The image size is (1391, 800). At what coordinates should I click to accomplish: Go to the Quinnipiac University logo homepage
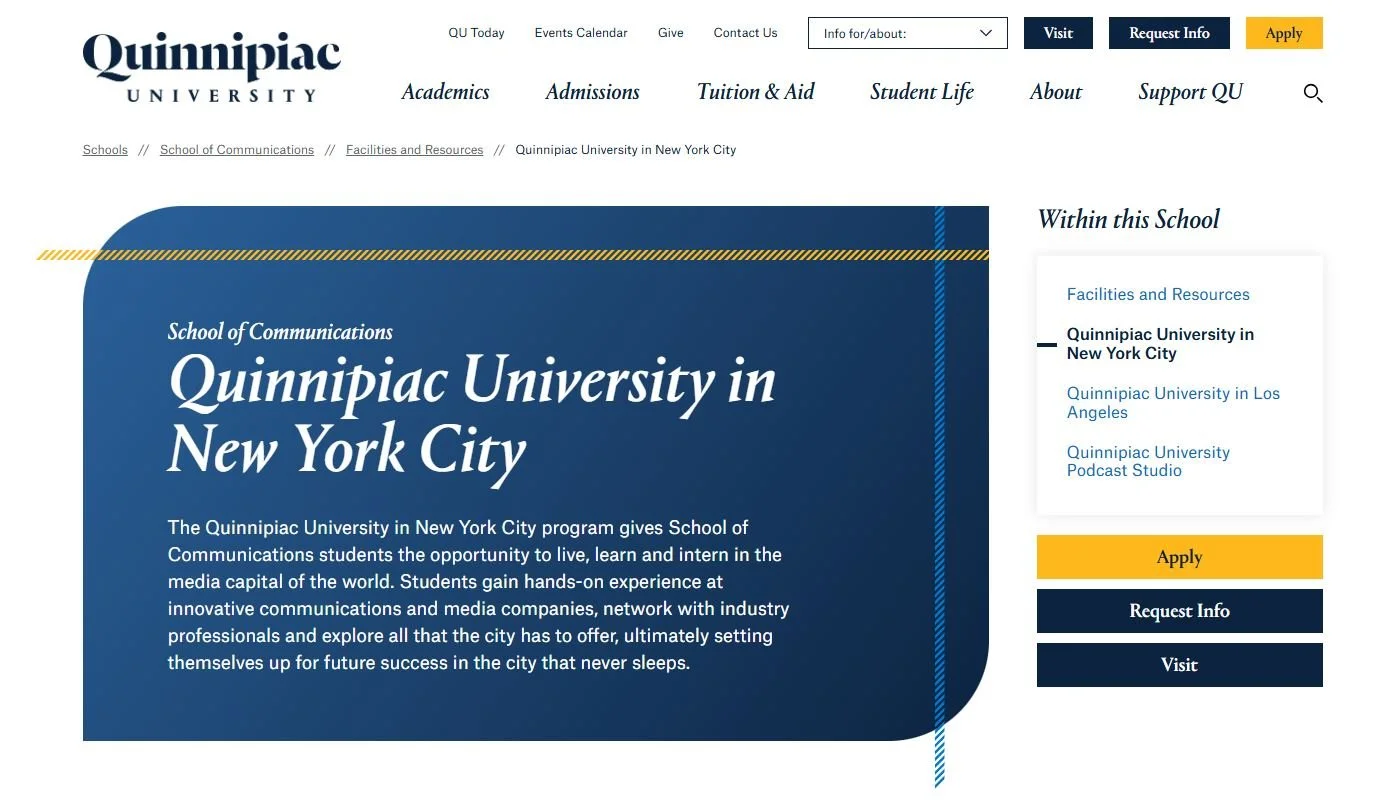tap(212, 67)
